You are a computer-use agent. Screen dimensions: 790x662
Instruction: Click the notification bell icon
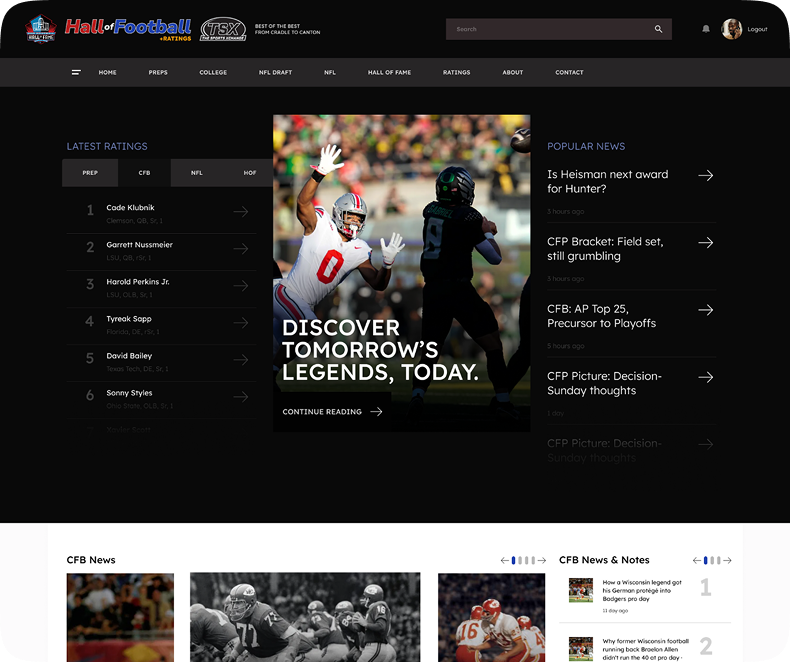click(706, 29)
